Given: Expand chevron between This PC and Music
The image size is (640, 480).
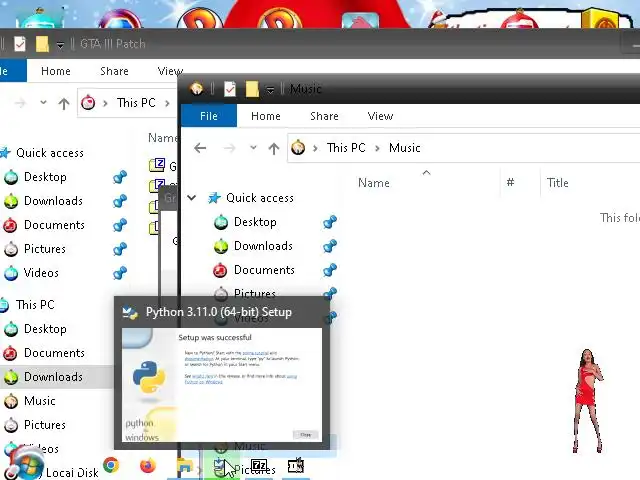Looking at the screenshot, I should (x=378, y=148).
